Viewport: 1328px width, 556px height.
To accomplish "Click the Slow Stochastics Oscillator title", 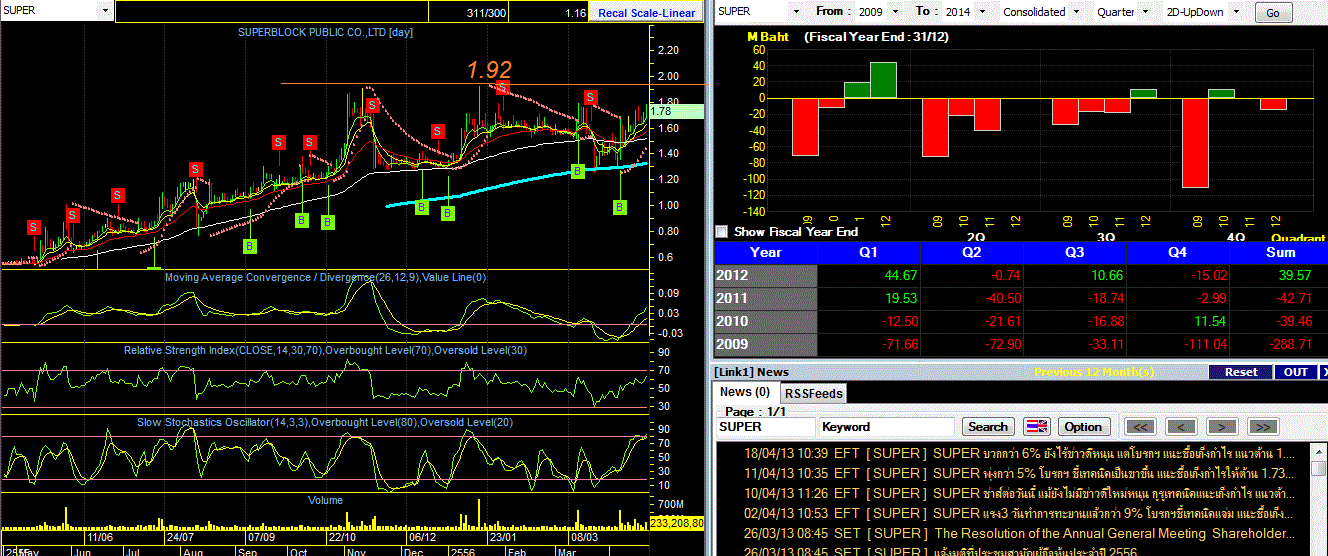I will 325,422.
